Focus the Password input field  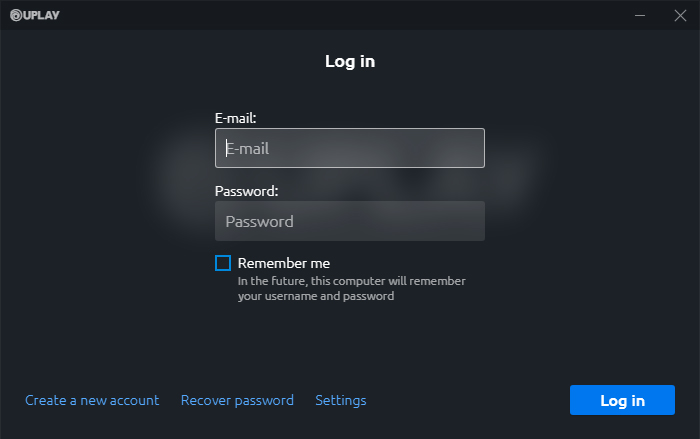[x=350, y=221]
